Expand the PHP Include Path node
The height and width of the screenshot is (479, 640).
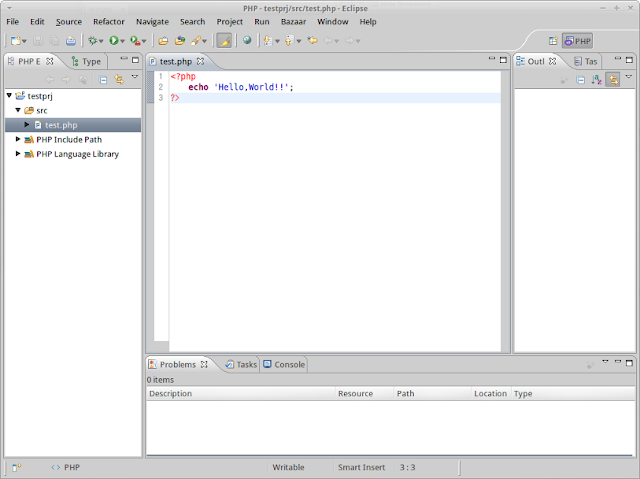point(18,139)
